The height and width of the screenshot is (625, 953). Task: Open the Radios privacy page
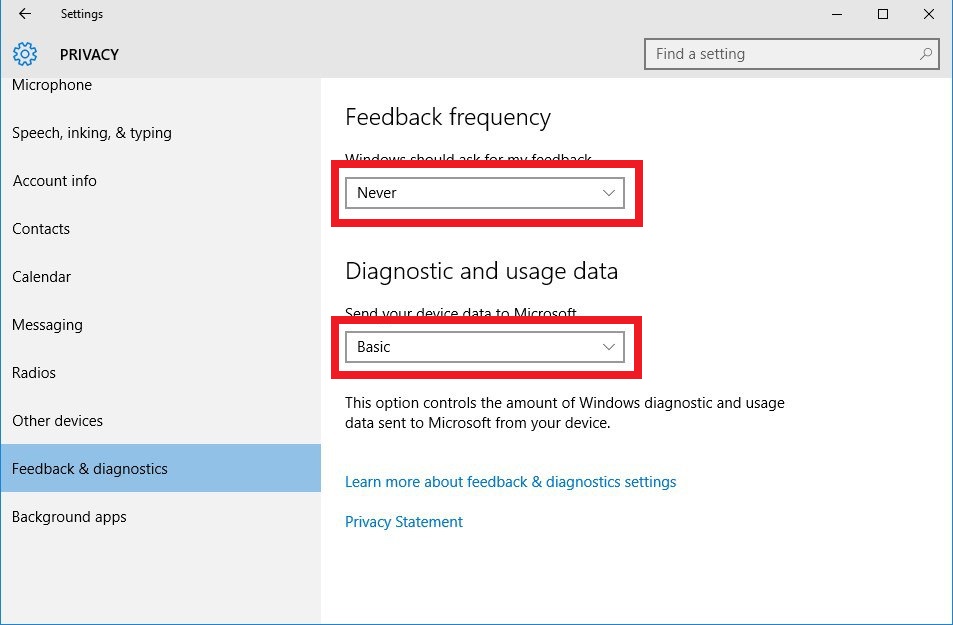tap(34, 373)
